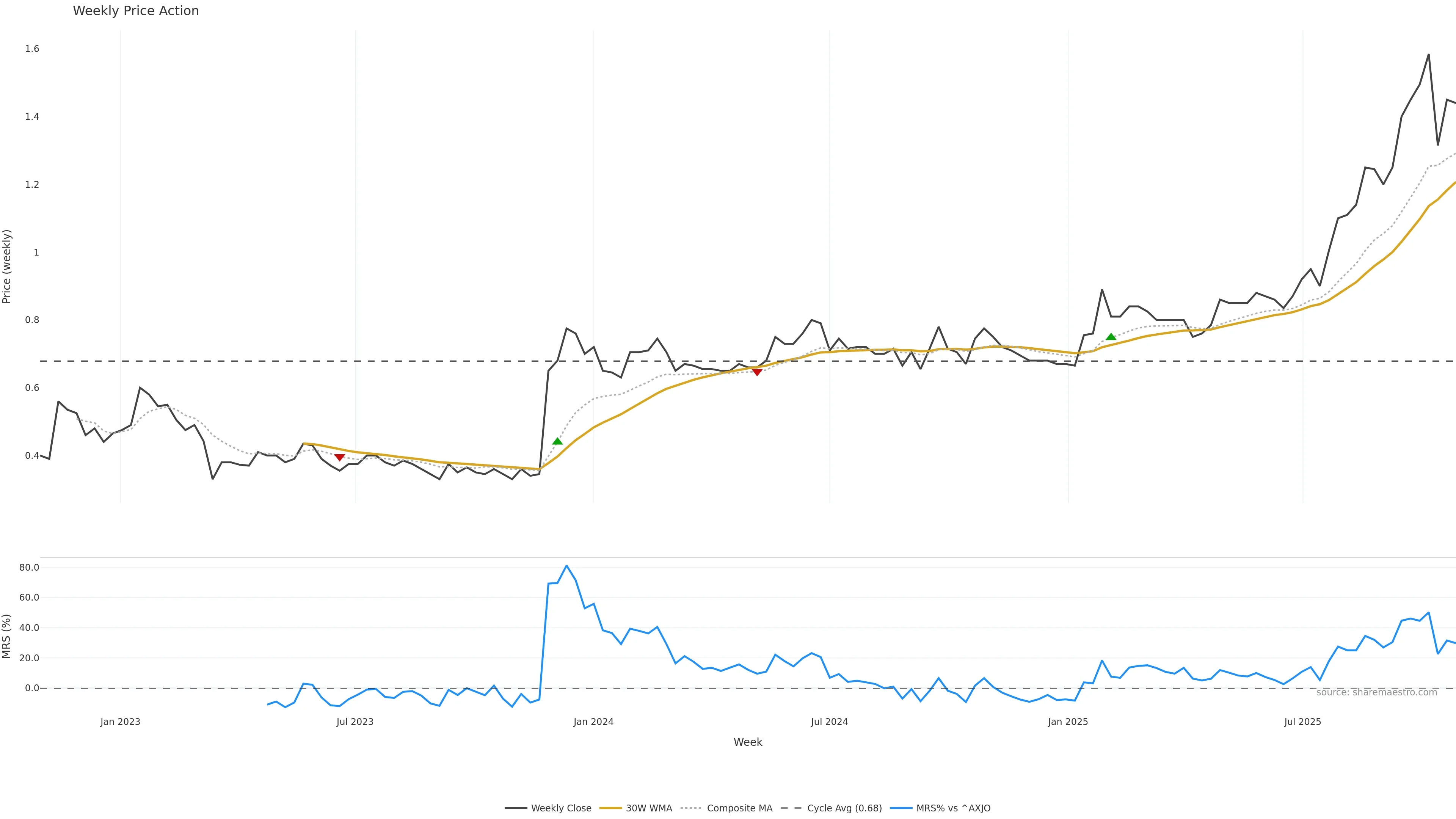
Task: Hide the Cycle Avg (0.68) legend entry
Action: pos(844,808)
